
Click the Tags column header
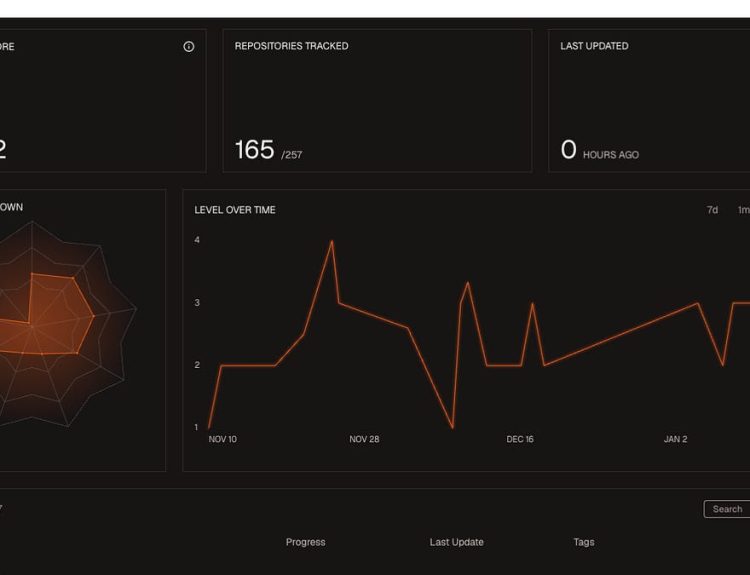point(584,542)
